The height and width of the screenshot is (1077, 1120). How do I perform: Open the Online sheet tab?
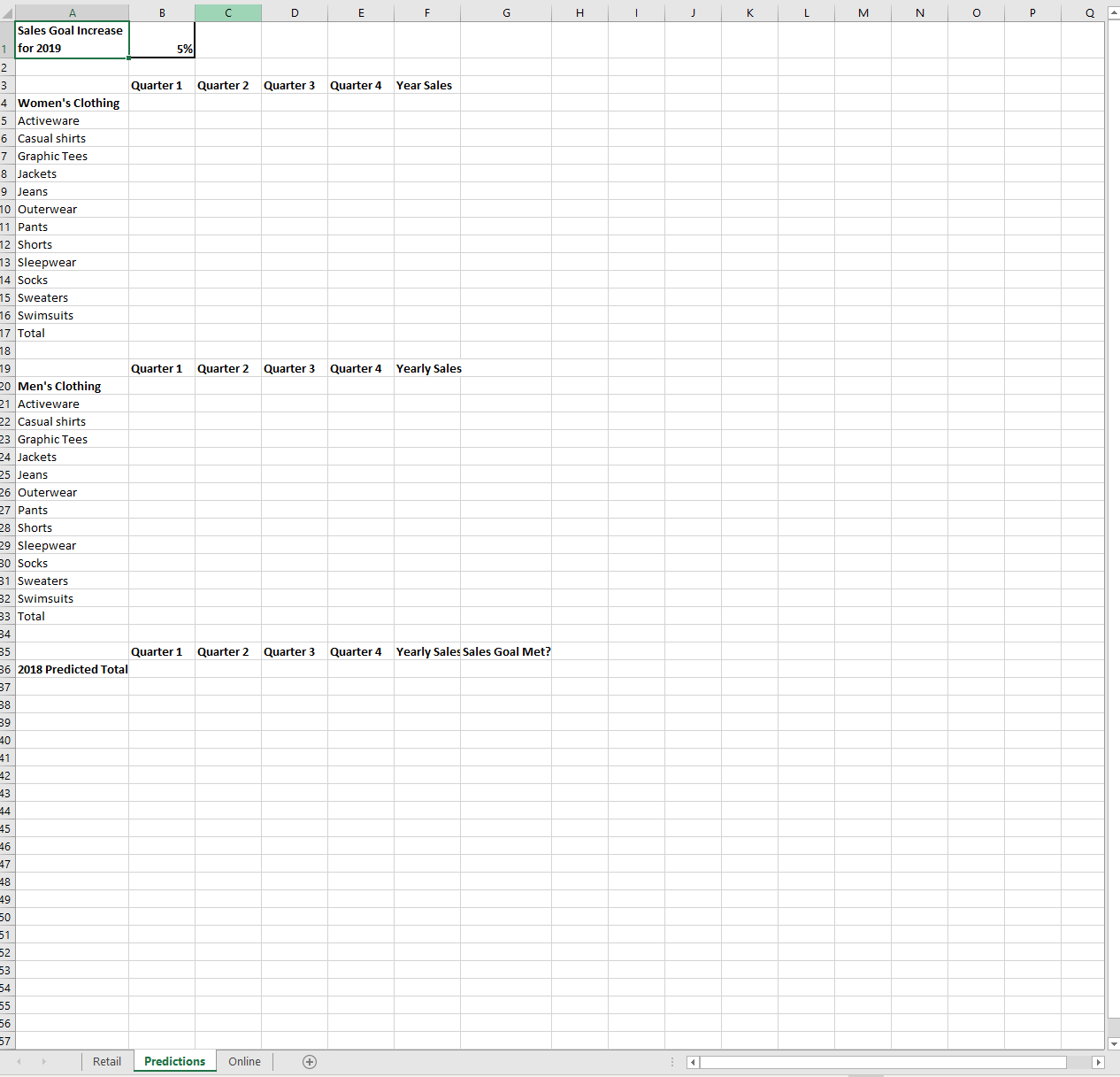click(x=244, y=1061)
